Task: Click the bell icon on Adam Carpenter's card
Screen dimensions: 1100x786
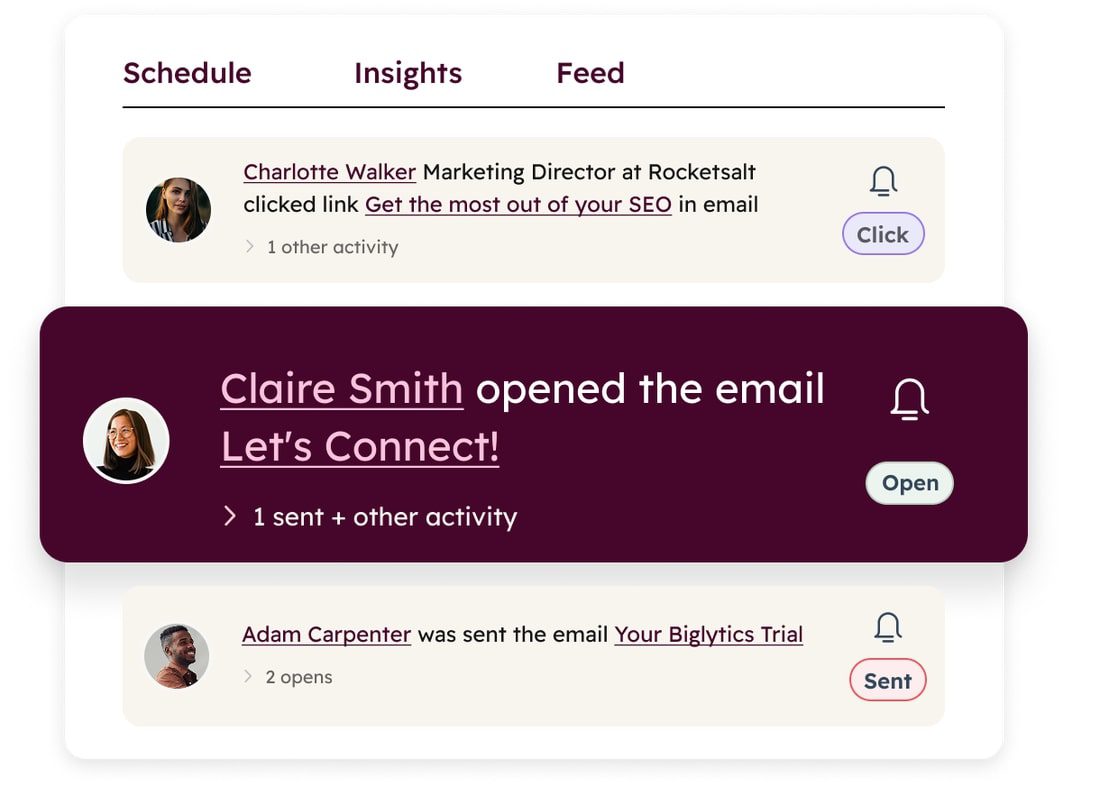Action: pyautogui.click(x=888, y=627)
